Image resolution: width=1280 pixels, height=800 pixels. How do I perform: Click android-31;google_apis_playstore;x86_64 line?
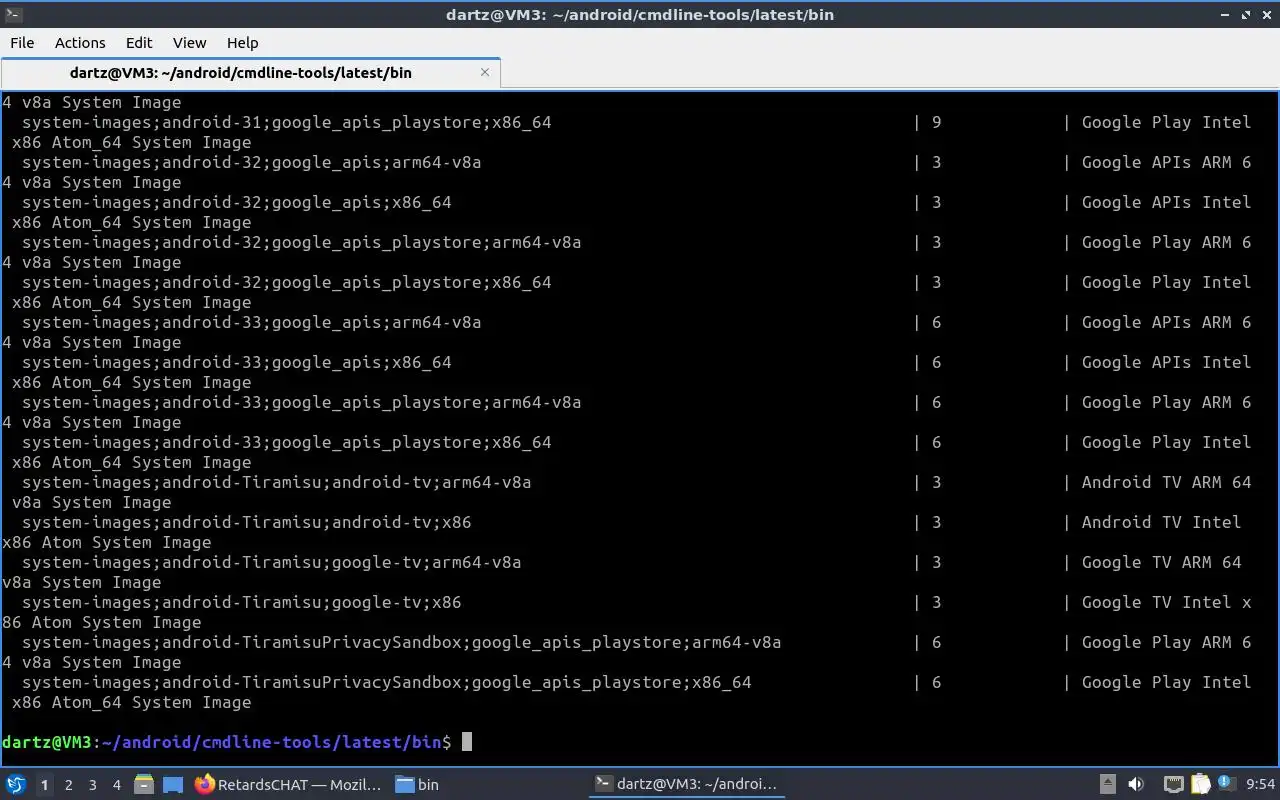pos(286,122)
